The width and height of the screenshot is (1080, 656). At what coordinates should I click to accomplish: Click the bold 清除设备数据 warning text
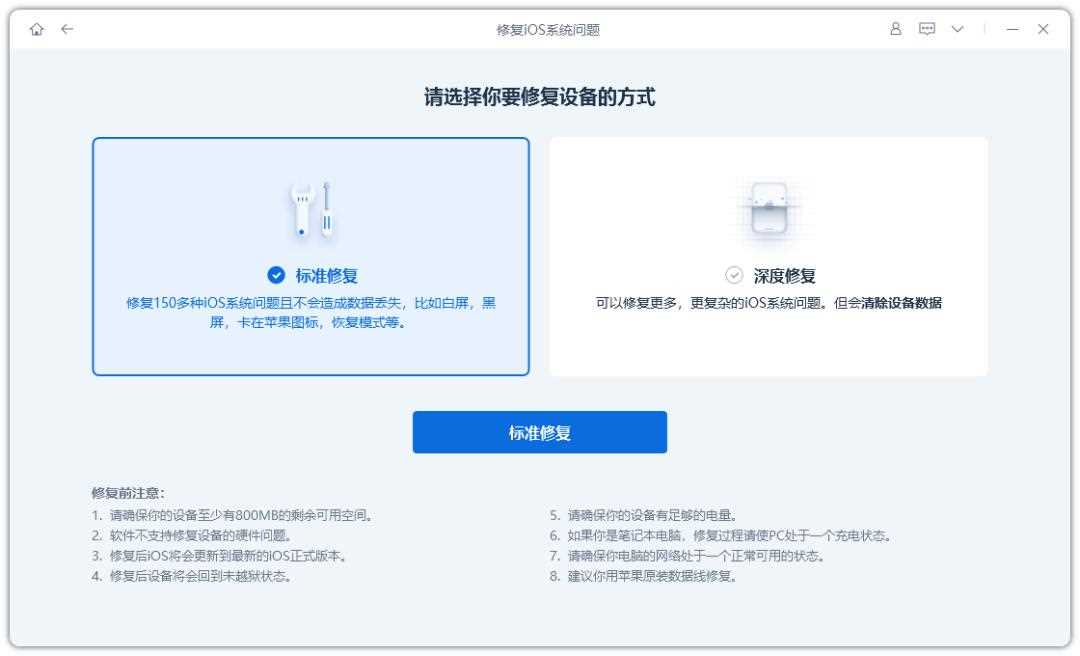click(901, 304)
